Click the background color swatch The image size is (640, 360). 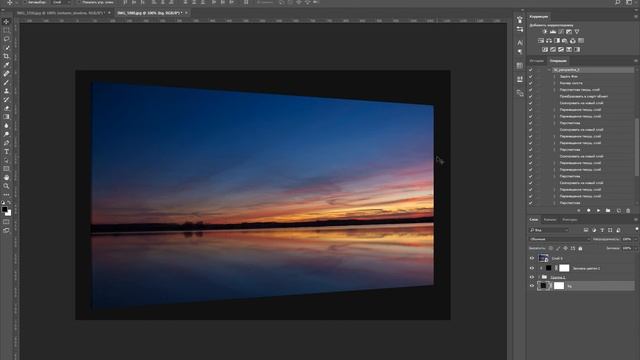pos(8,213)
